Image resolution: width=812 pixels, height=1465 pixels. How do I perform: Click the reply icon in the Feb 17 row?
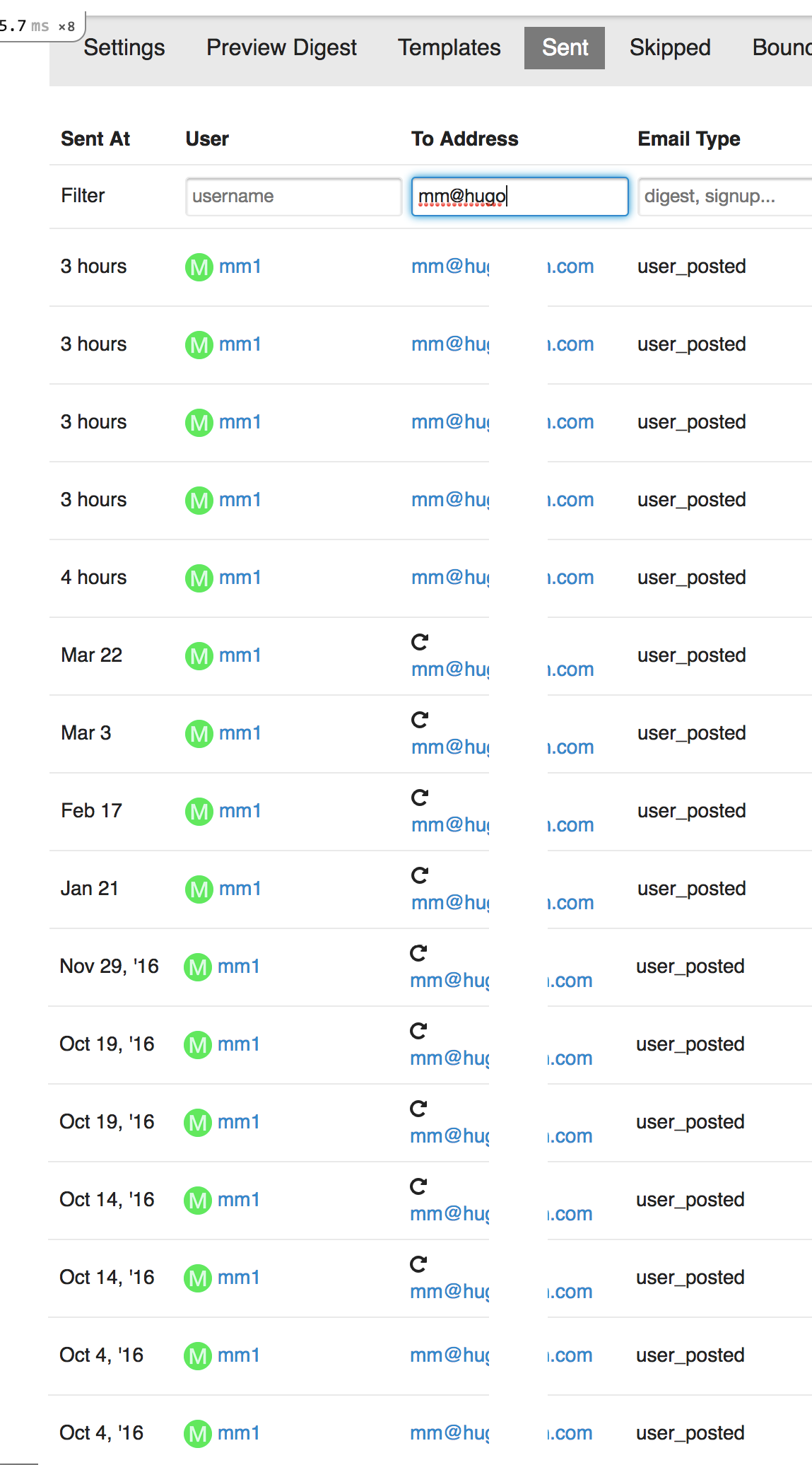click(420, 798)
